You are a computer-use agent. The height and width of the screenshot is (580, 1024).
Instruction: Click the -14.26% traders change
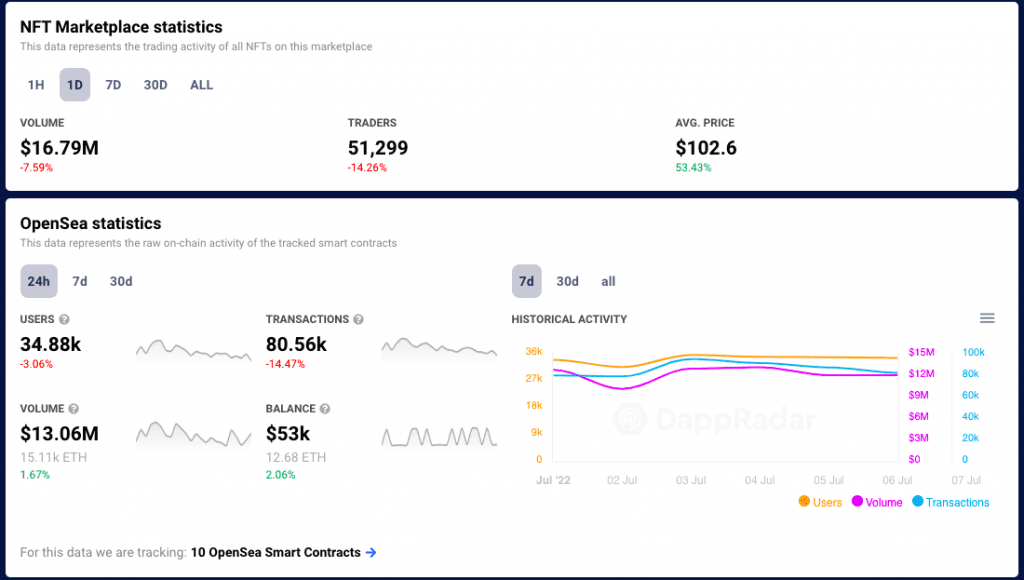point(367,168)
